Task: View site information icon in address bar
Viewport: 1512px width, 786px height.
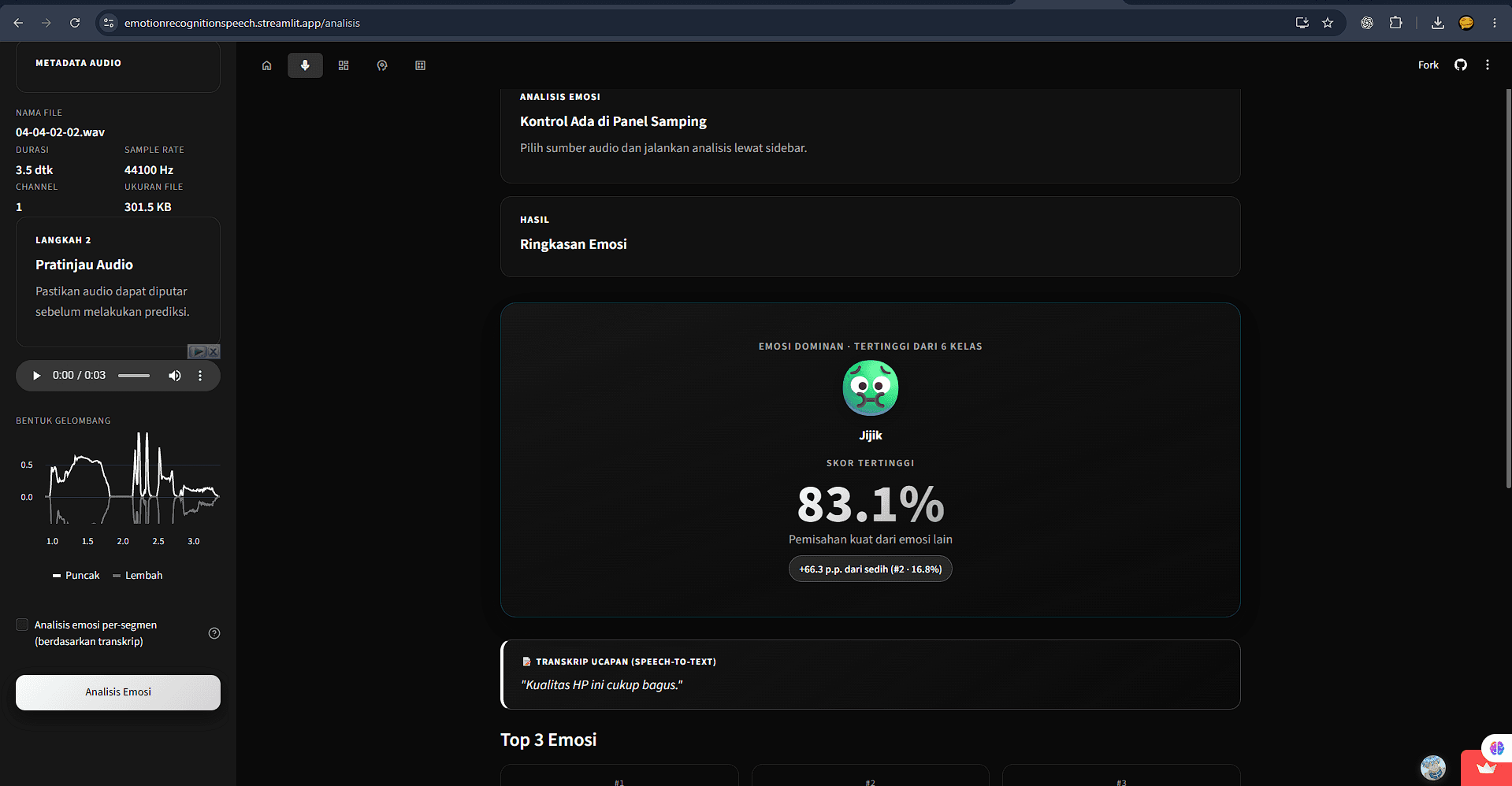Action: (x=110, y=23)
